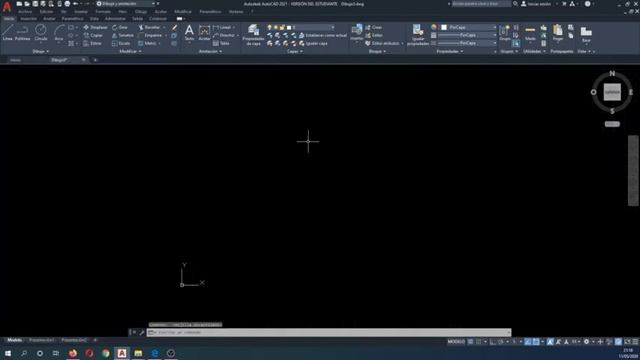Click the command line input field
Image resolution: width=640 pixels, height=360 pixels.
tap(329, 332)
